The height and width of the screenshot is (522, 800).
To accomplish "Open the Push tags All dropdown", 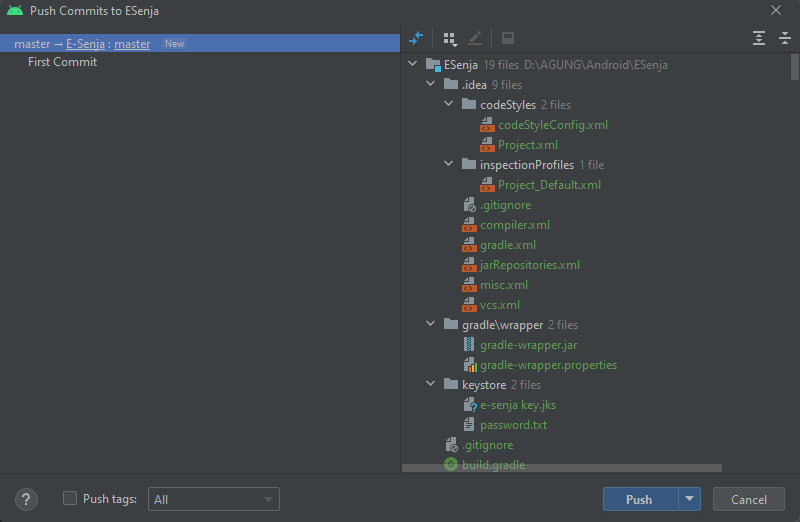I will click(214, 499).
